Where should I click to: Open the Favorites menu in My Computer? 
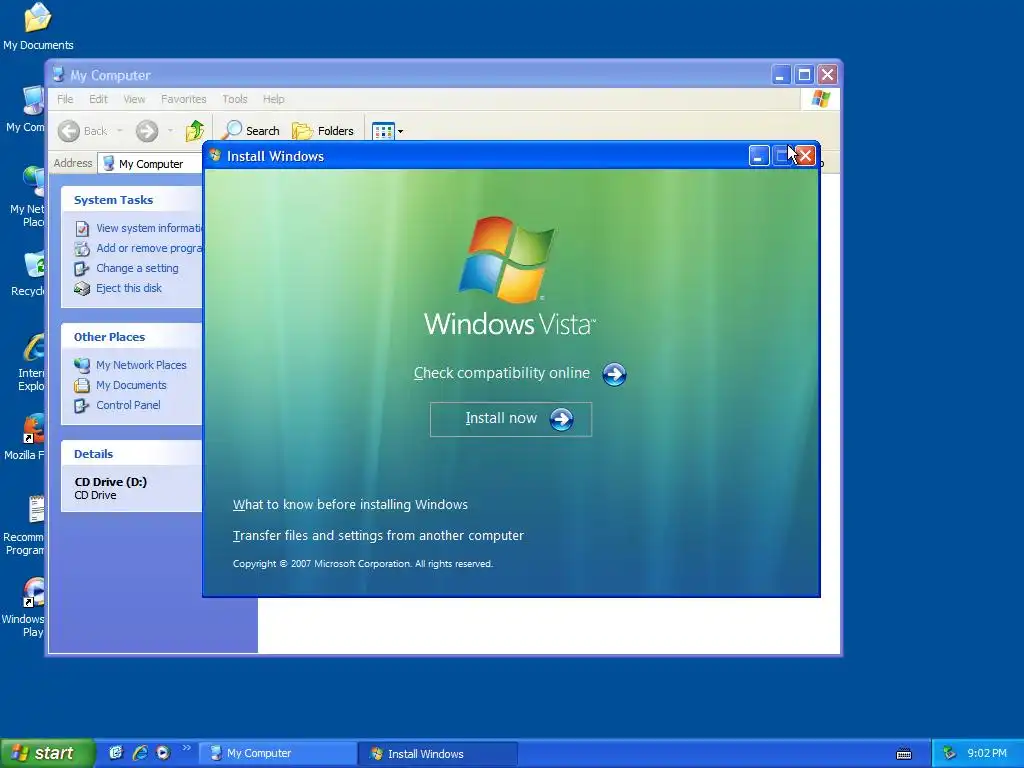point(184,99)
